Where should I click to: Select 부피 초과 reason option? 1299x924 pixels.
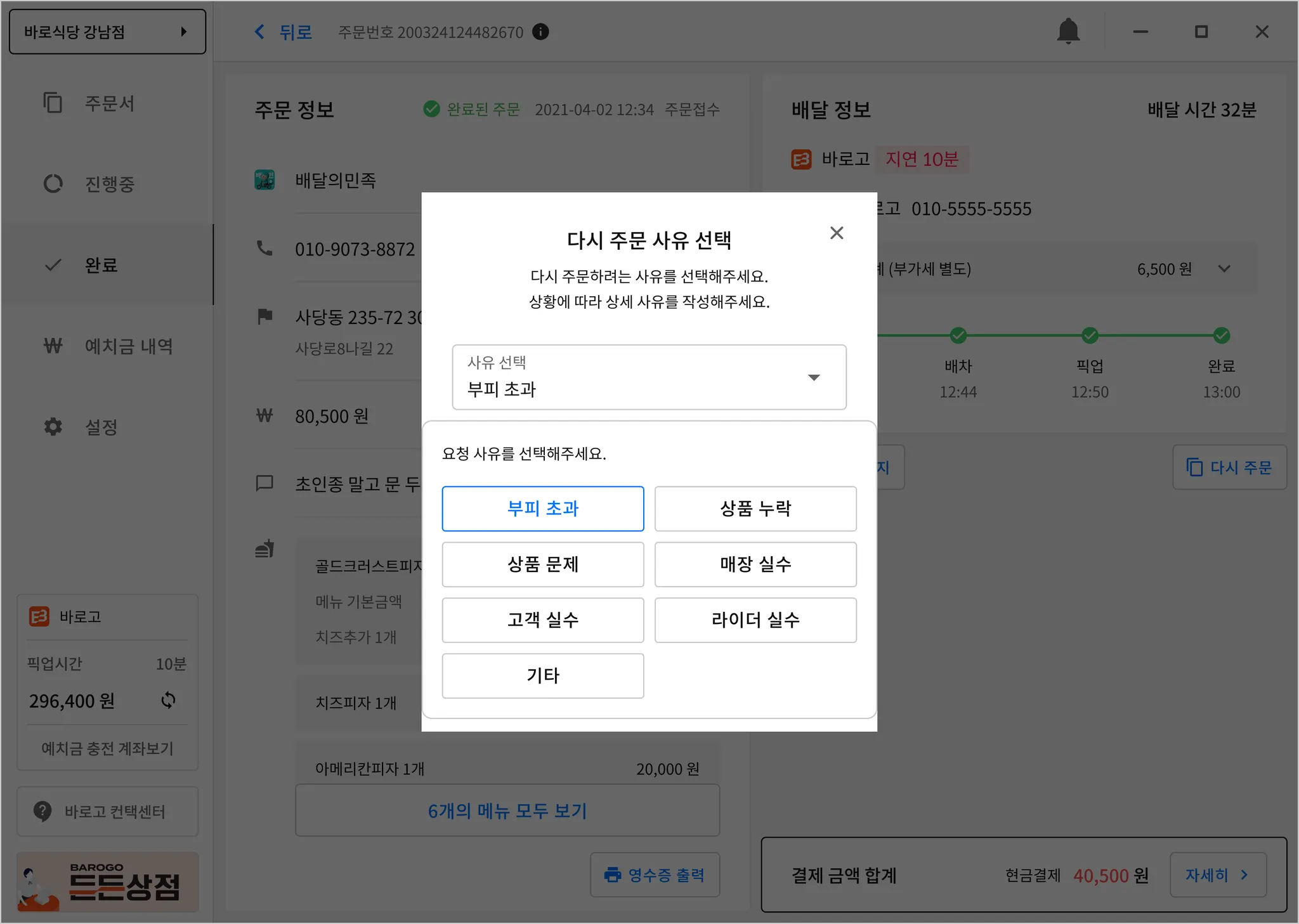(542, 509)
